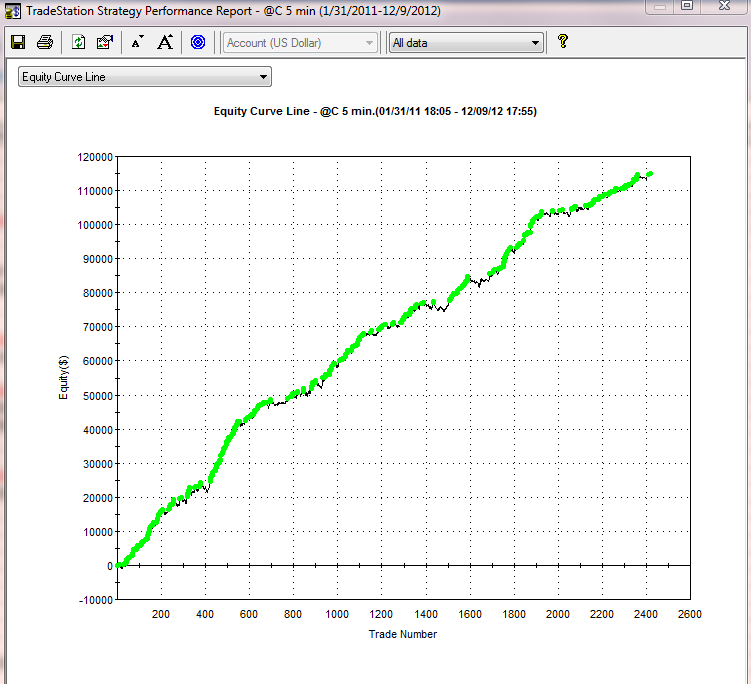Open help with the question mark icon

pos(563,42)
